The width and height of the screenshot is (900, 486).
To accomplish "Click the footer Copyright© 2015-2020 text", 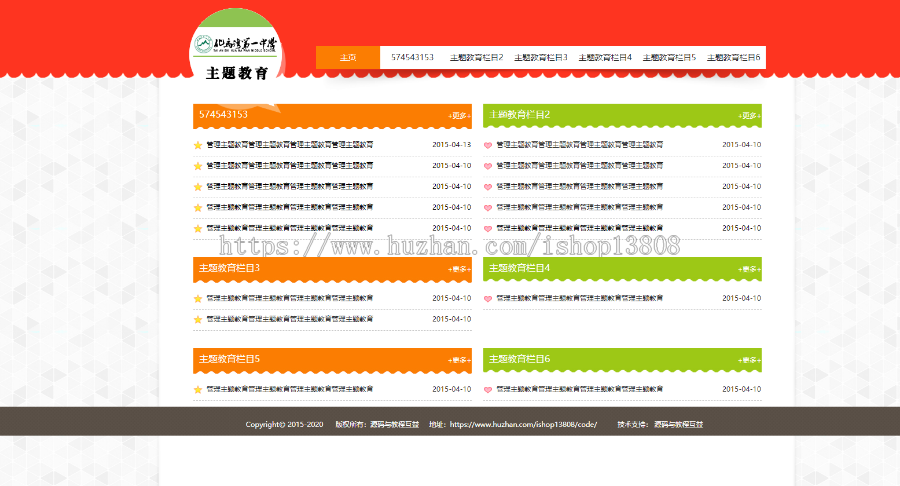I will (x=284, y=425).
